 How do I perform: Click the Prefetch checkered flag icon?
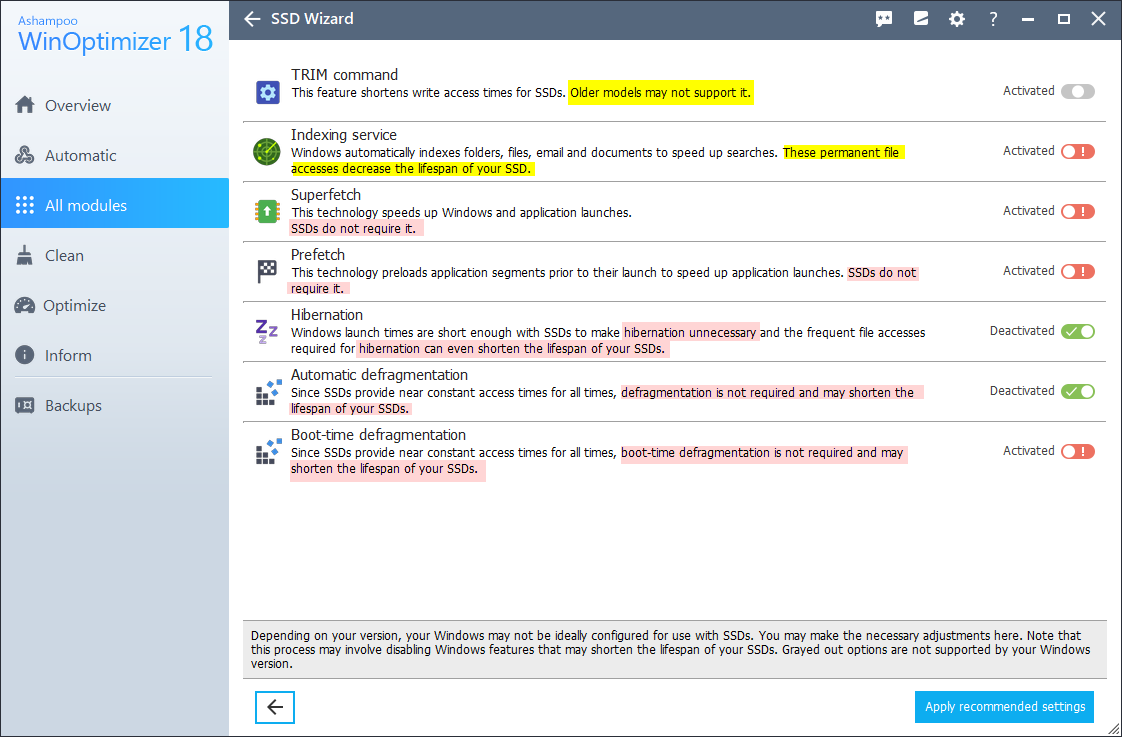267,272
